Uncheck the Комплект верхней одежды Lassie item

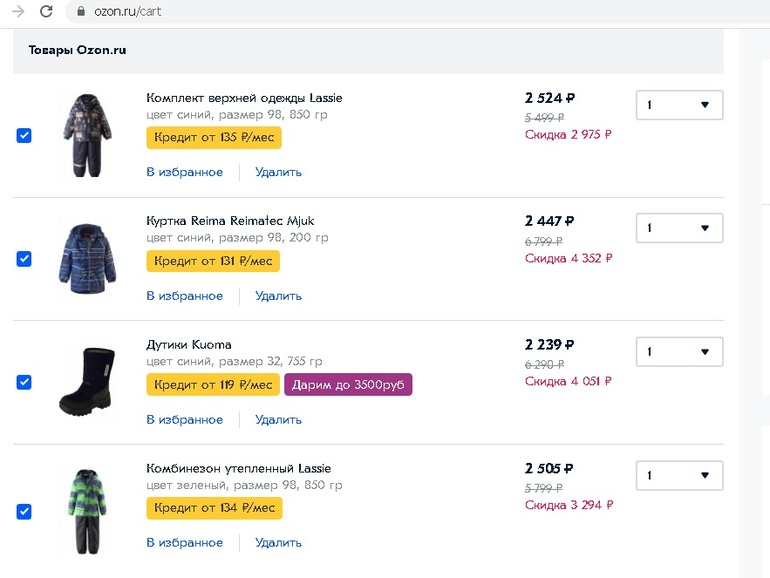click(24, 135)
